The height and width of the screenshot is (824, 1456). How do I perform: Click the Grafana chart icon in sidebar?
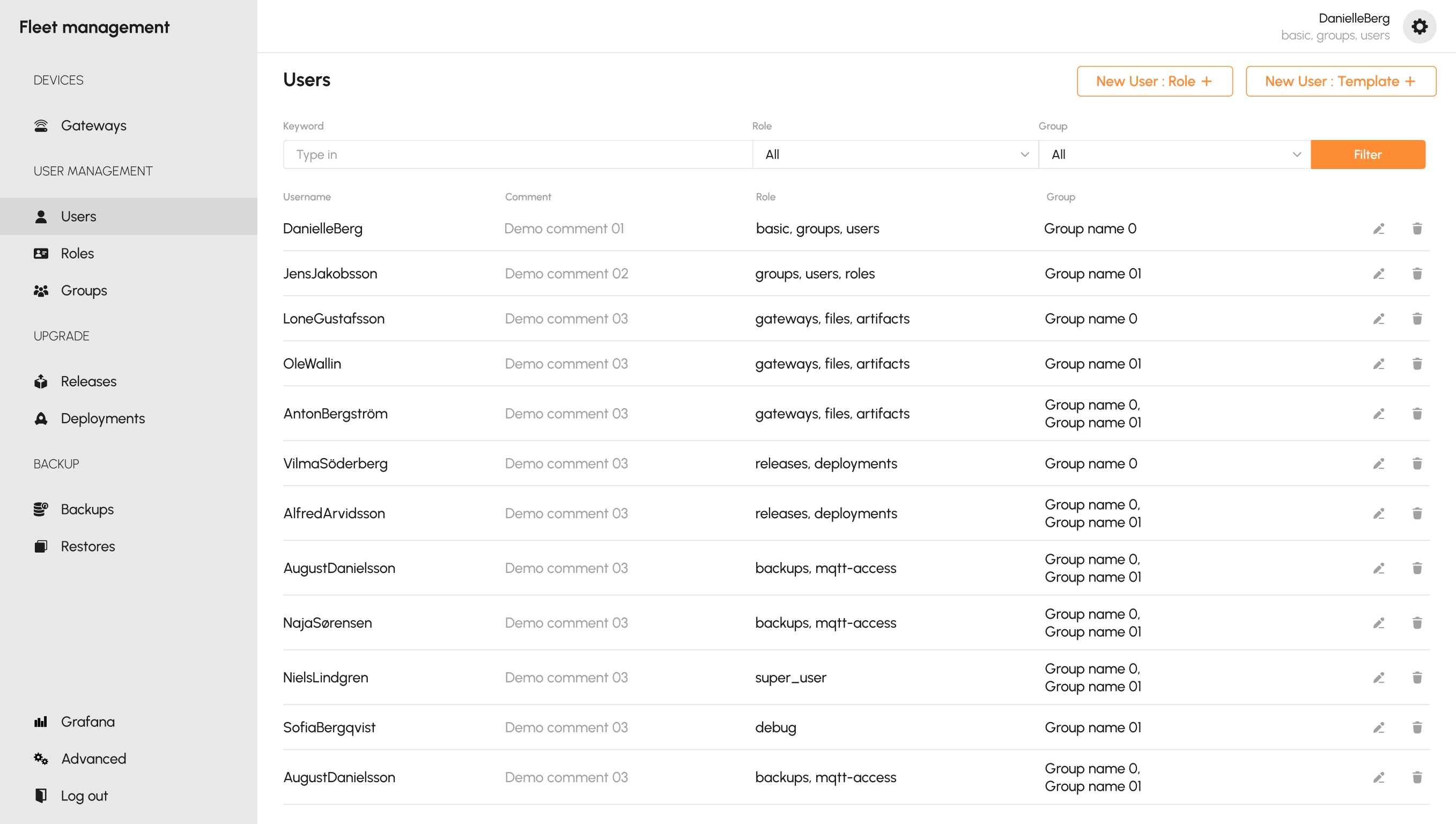click(x=41, y=722)
